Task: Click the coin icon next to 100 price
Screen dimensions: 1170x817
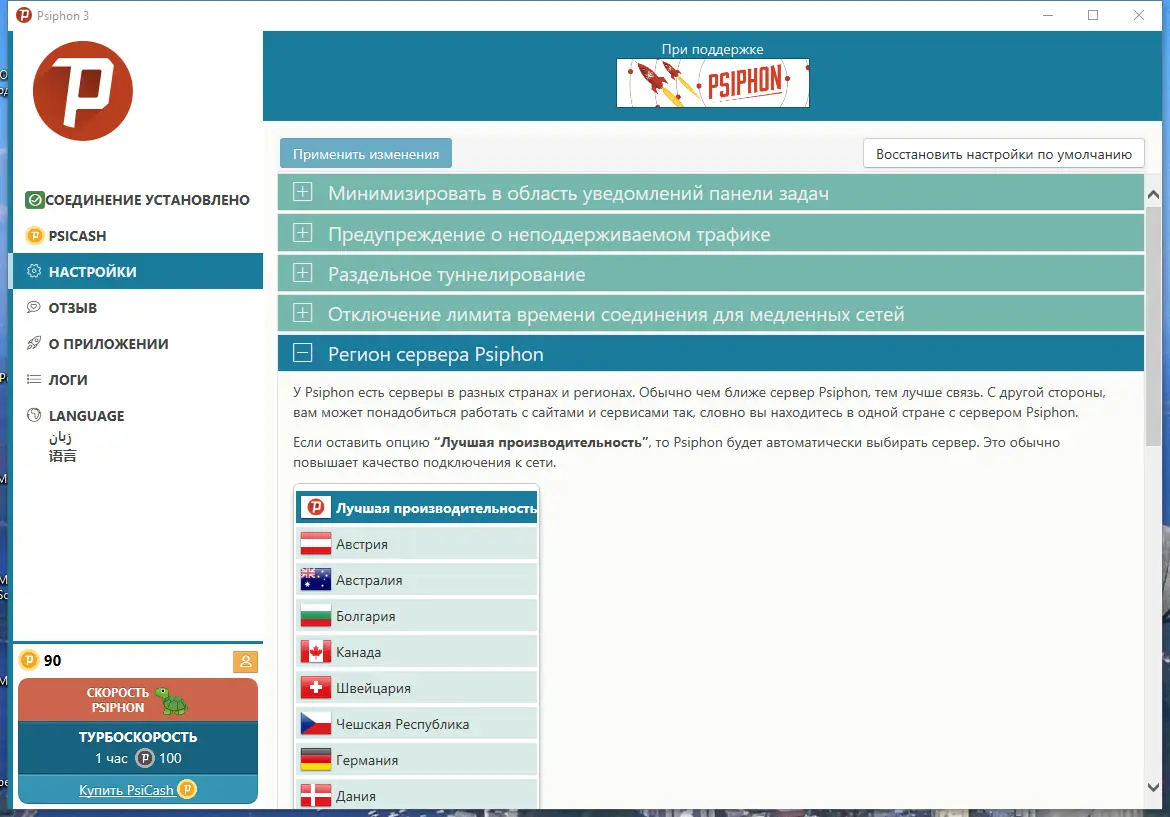Action: click(145, 758)
